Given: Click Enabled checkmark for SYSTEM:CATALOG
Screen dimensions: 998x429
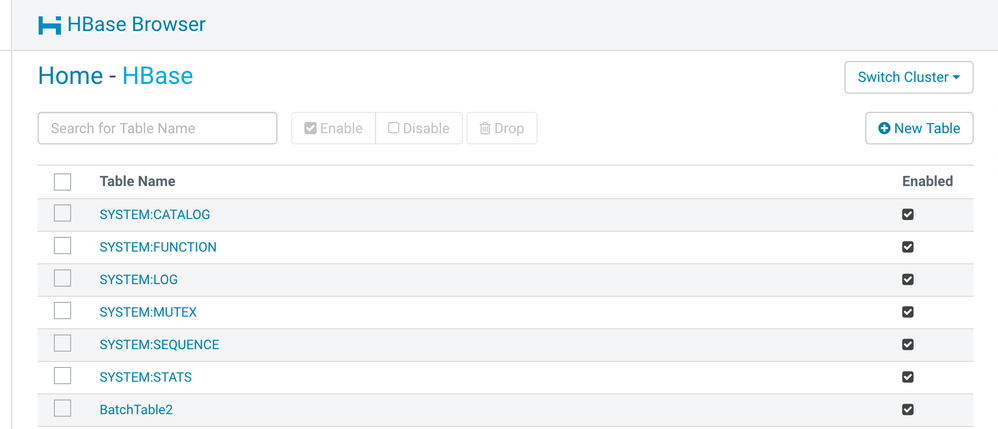Looking at the screenshot, I should pos(908,214).
